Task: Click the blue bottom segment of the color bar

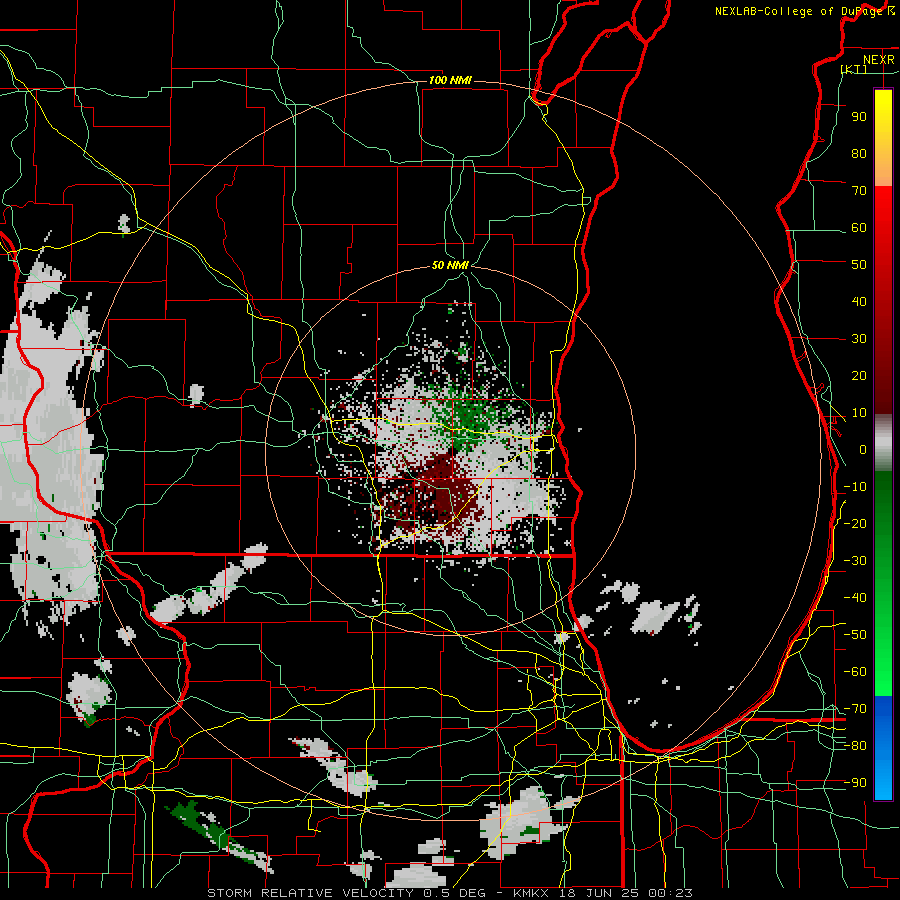Action: click(883, 748)
